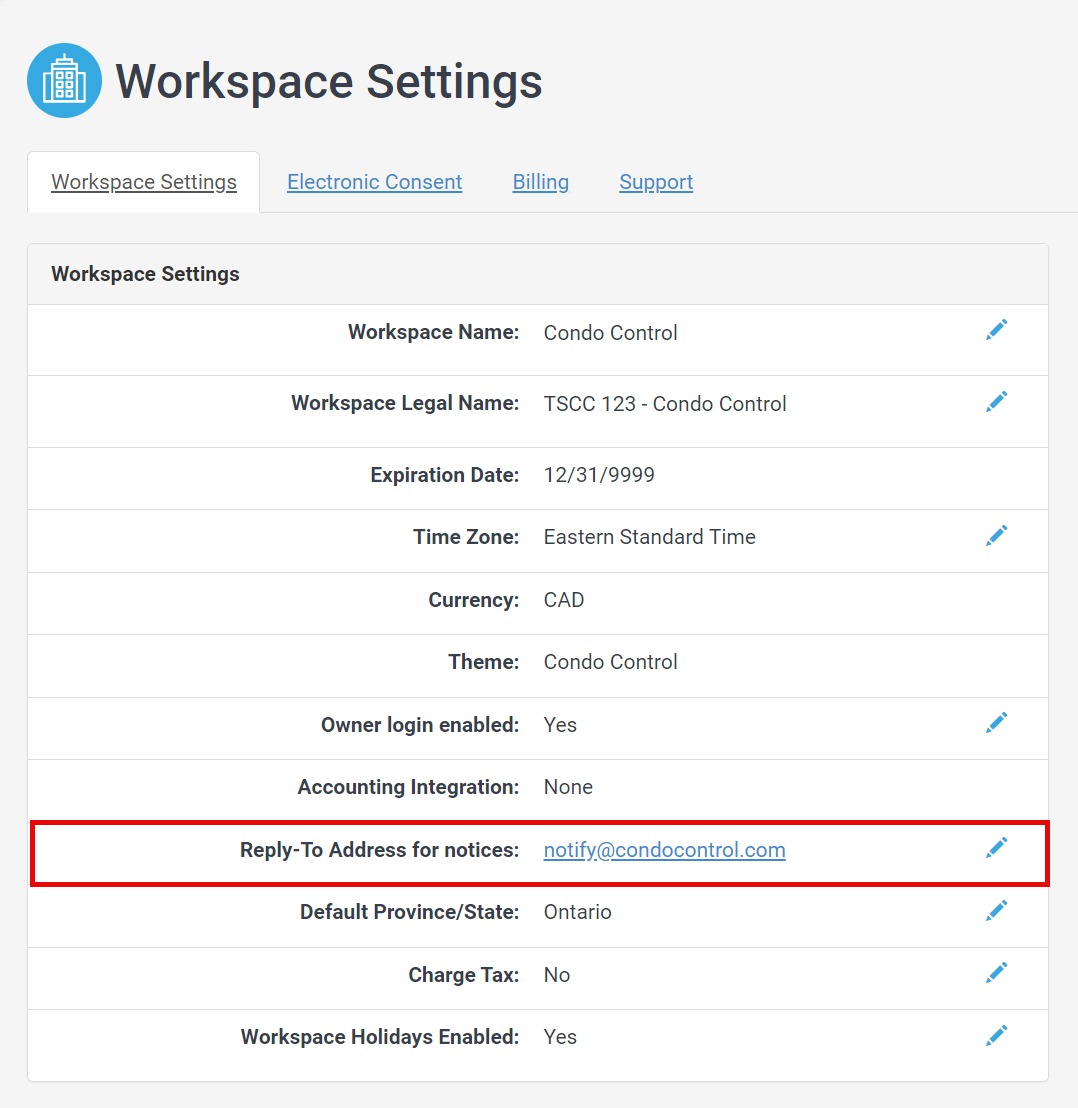
Task: Edit the Time Zone setting
Action: 996,536
